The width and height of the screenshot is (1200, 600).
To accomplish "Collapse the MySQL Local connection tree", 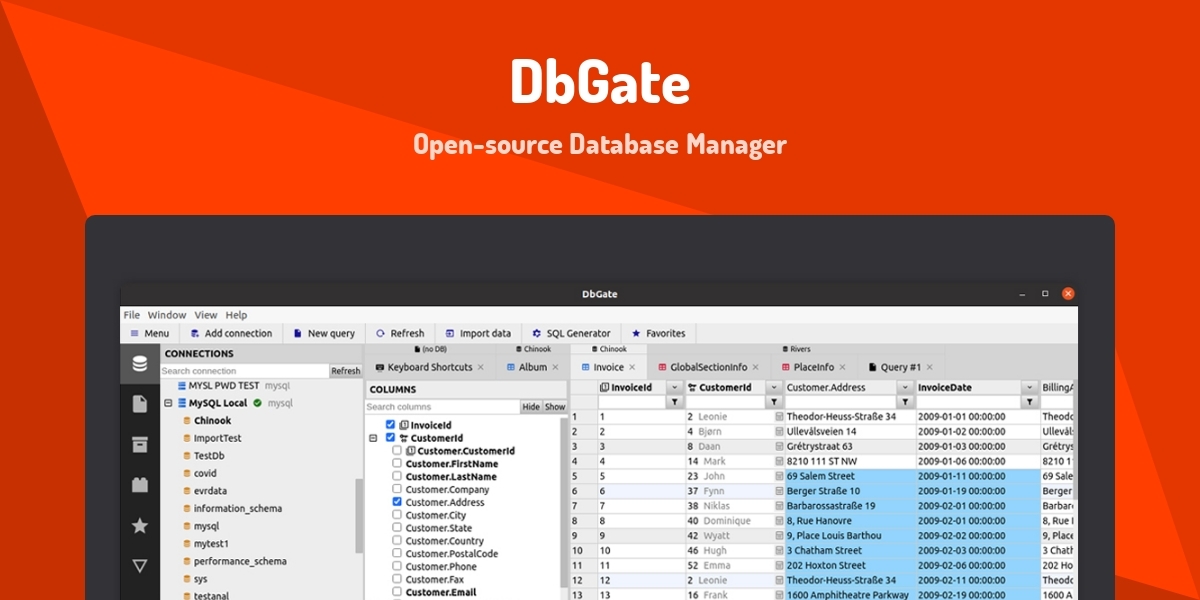I will click(x=168, y=403).
